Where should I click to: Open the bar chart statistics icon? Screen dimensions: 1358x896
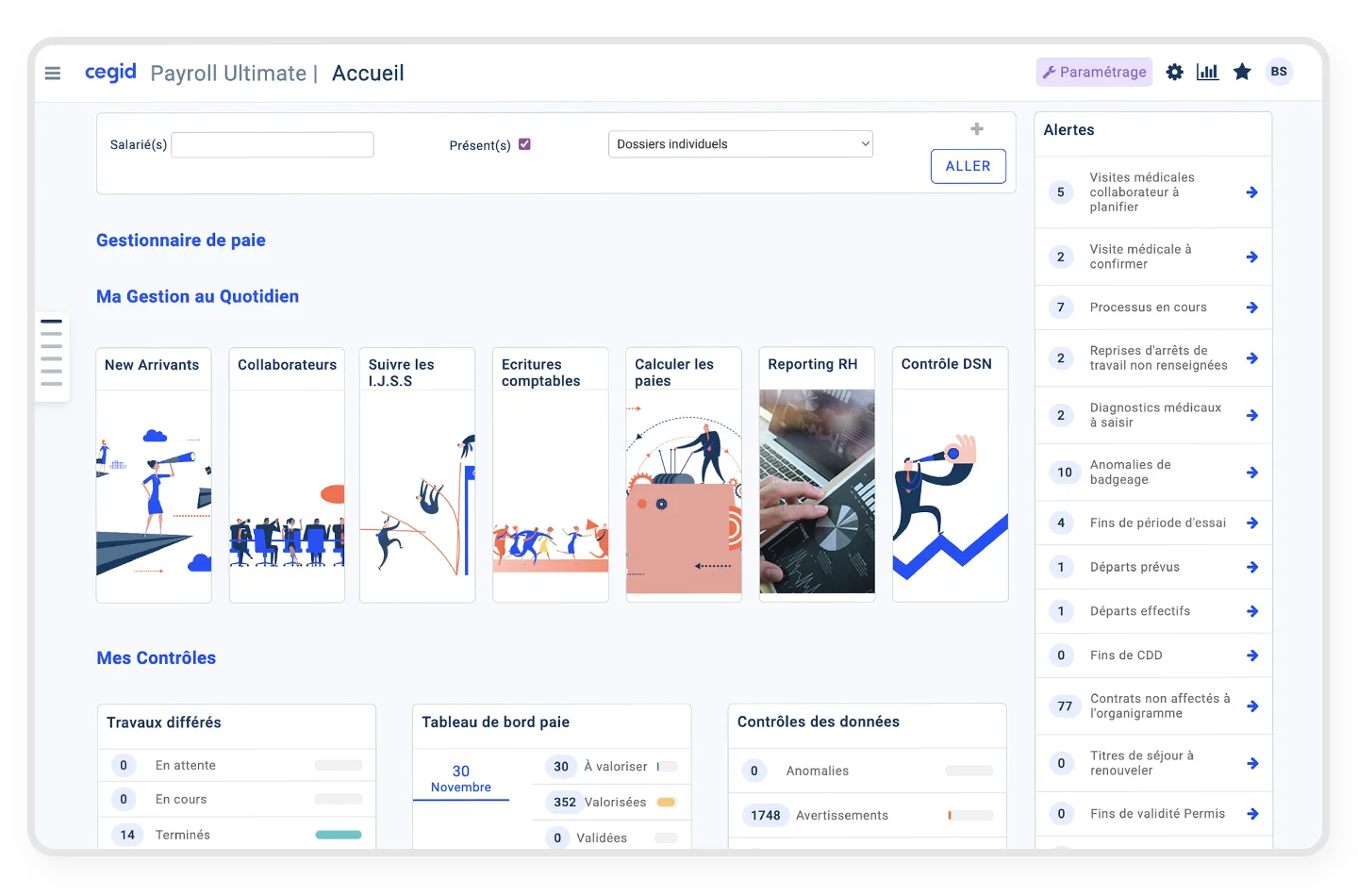1207,72
